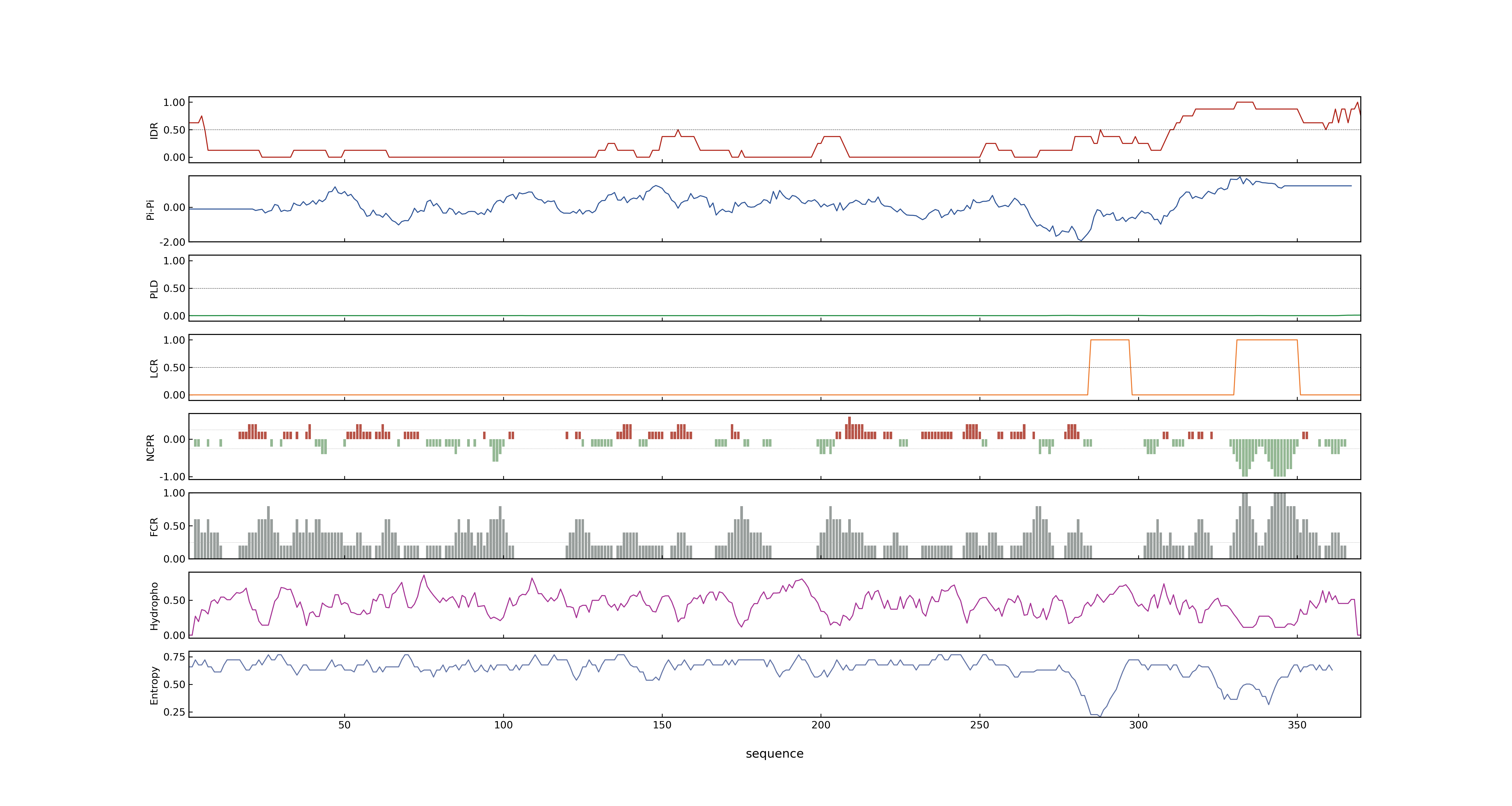Click the 0.00 tick on the NCPR axis
Viewport: 1512px width, 806px height.
[x=174, y=439]
